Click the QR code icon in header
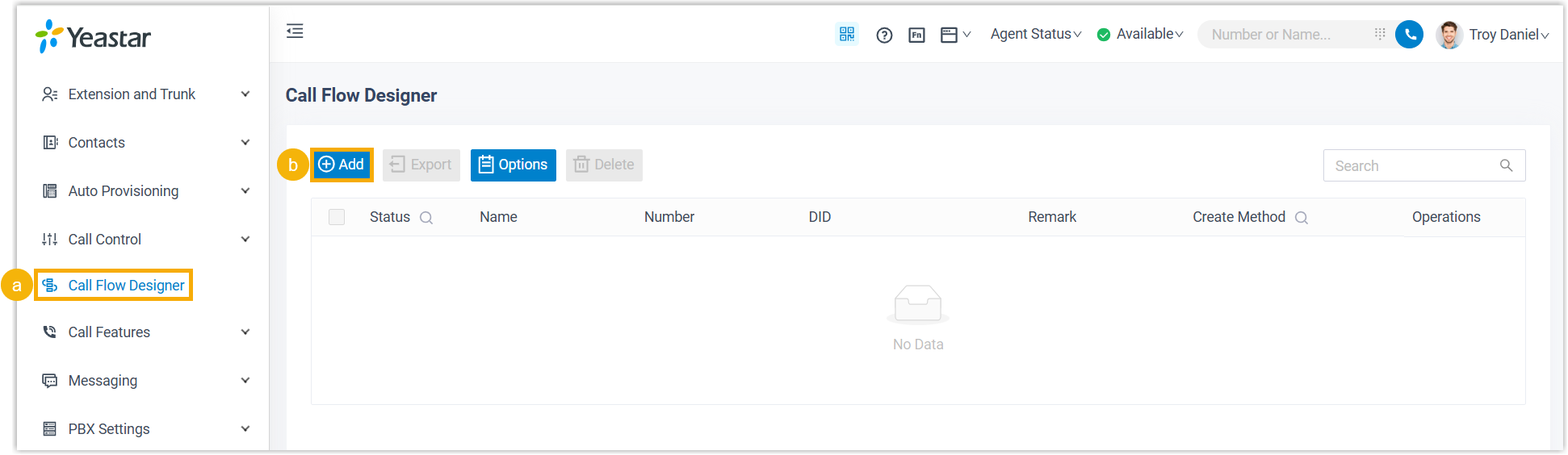This screenshot has width=1568, height=455. [846, 34]
